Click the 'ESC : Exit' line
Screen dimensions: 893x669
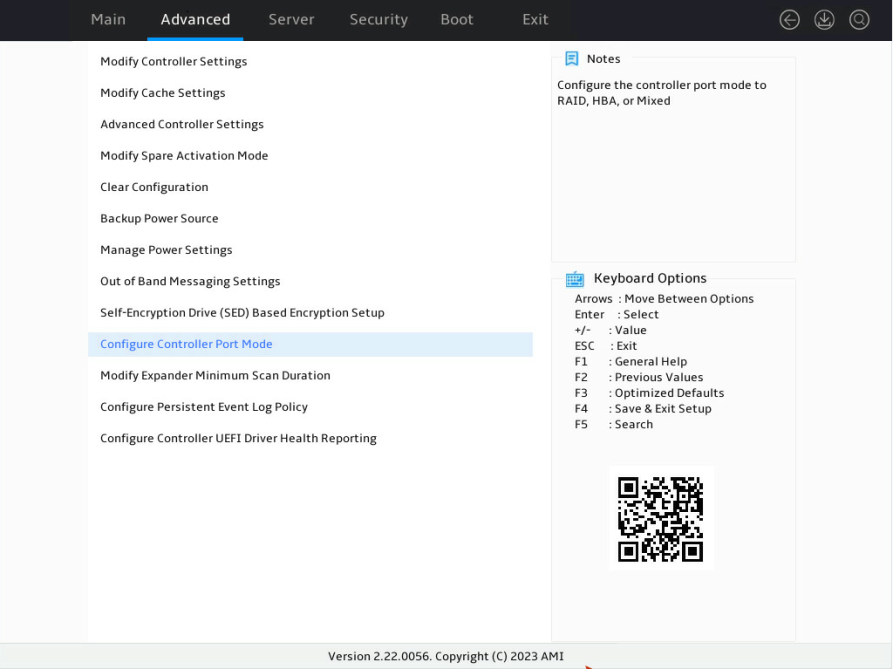(605, 346)
